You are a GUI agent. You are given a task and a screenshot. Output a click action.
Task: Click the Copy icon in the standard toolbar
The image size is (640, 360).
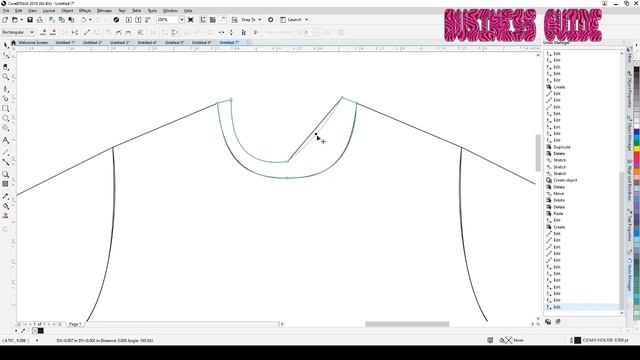62,20
